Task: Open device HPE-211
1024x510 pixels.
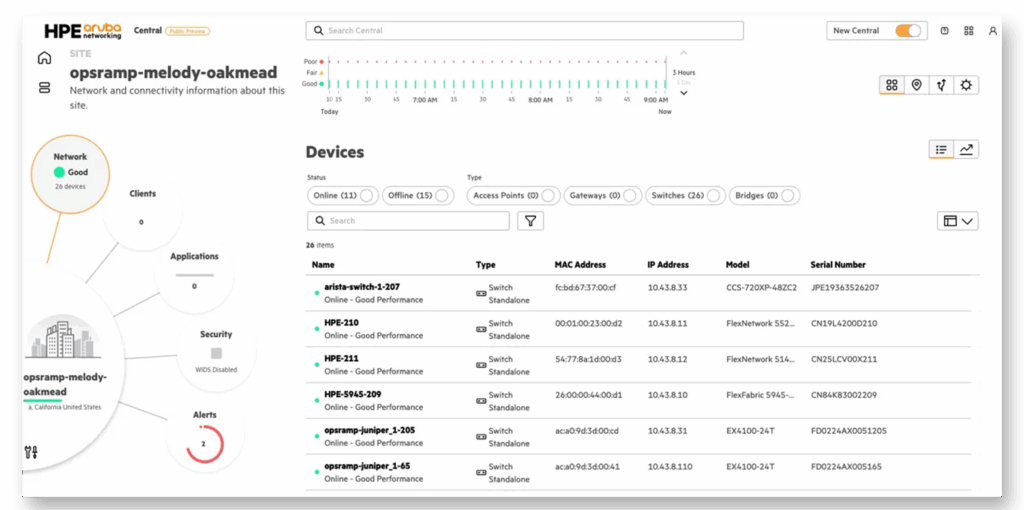Action: click(x=341, y=359)
